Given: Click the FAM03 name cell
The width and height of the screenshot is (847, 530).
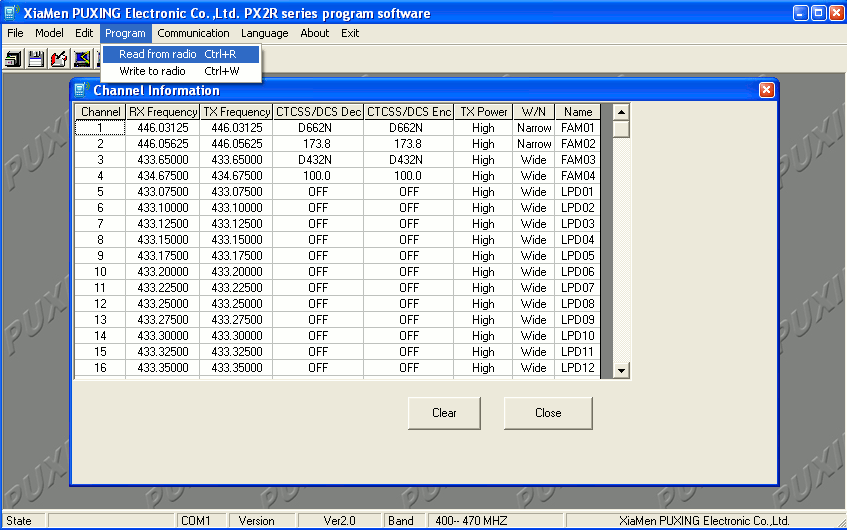Looking at the screenshot, I should tap(578, 160).
